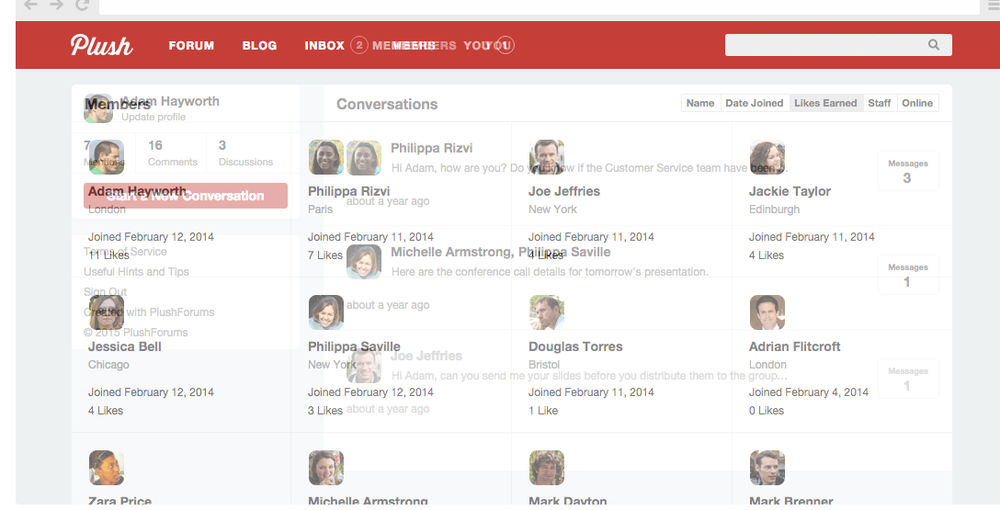This screenshot has height=510, width=1000.
Task: Select the Likes Earned sort tab
Action: (825, 103)
